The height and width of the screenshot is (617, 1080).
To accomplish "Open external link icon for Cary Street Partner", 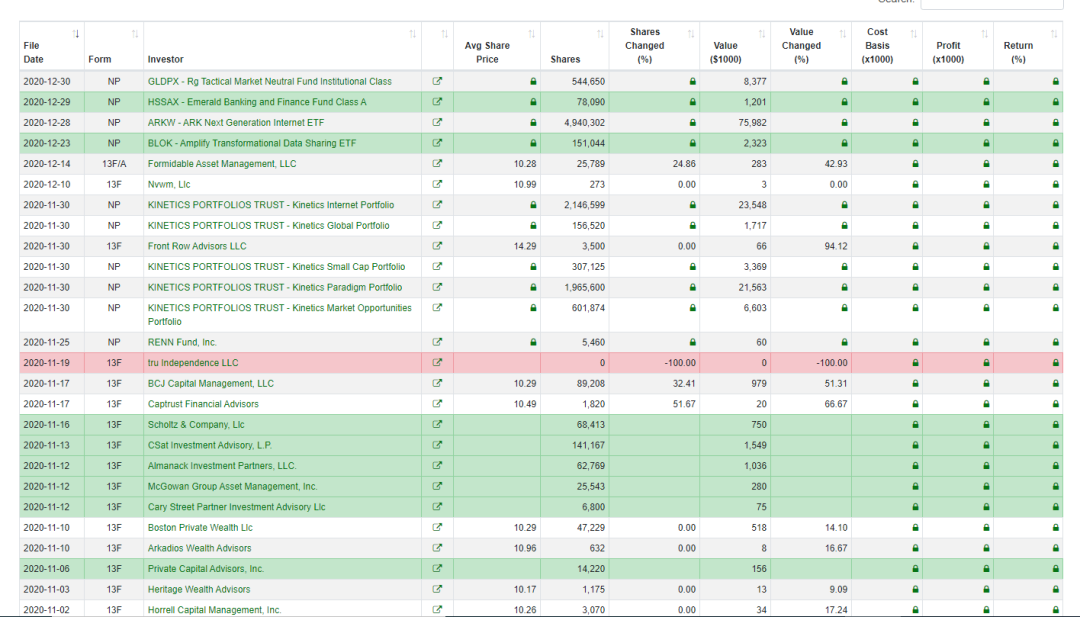I will 437,508.
